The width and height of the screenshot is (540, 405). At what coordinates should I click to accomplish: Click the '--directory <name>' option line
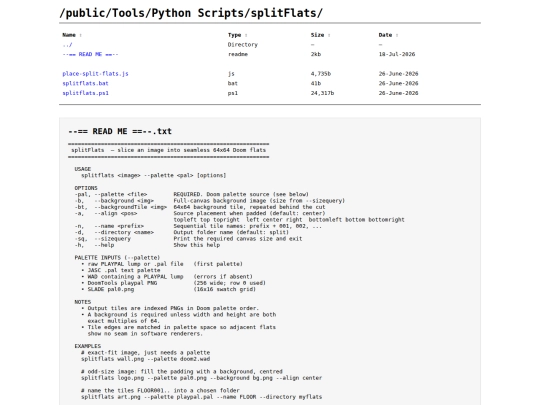point(181,232)
